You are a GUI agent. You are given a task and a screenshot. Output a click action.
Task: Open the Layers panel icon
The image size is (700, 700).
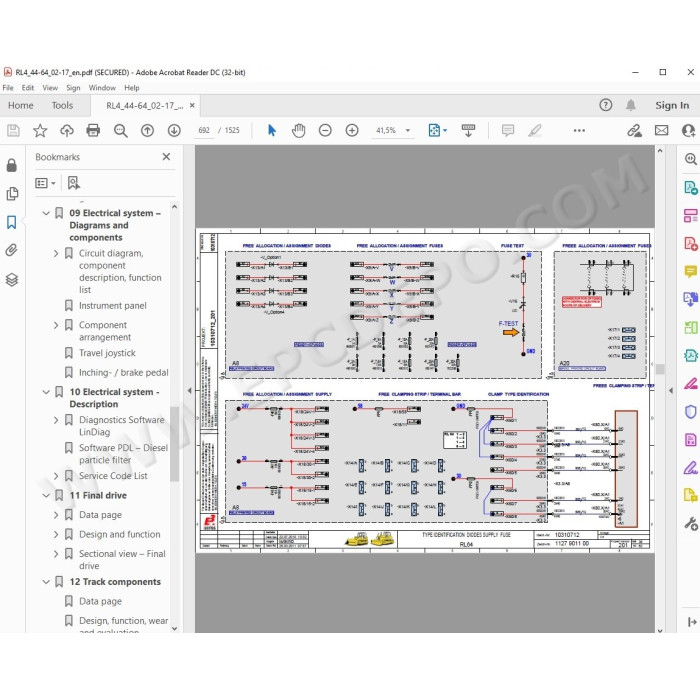[x=12, y=280]
